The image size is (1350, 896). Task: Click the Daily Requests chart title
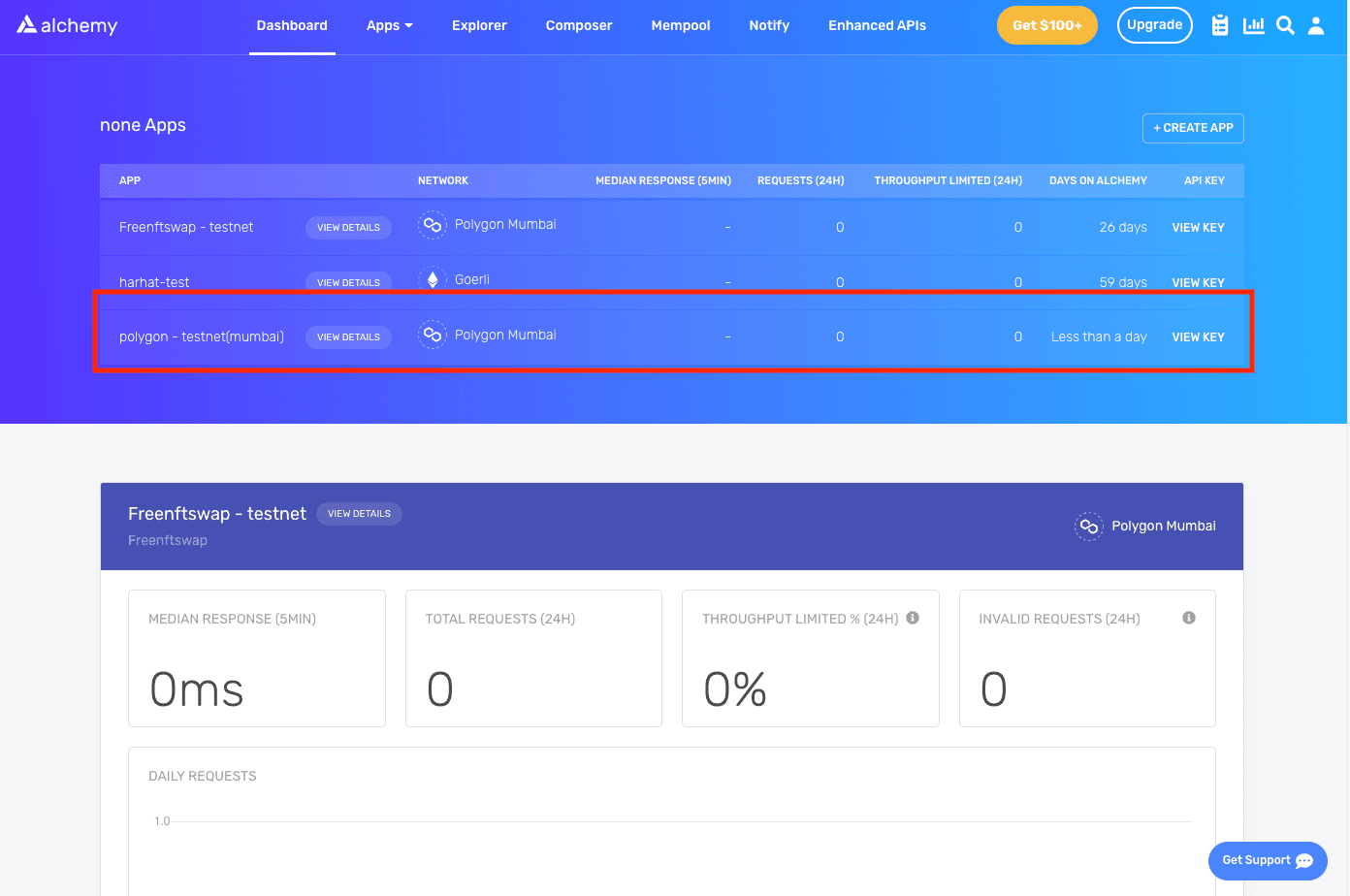pyautogui.click(x=203, y=777)
